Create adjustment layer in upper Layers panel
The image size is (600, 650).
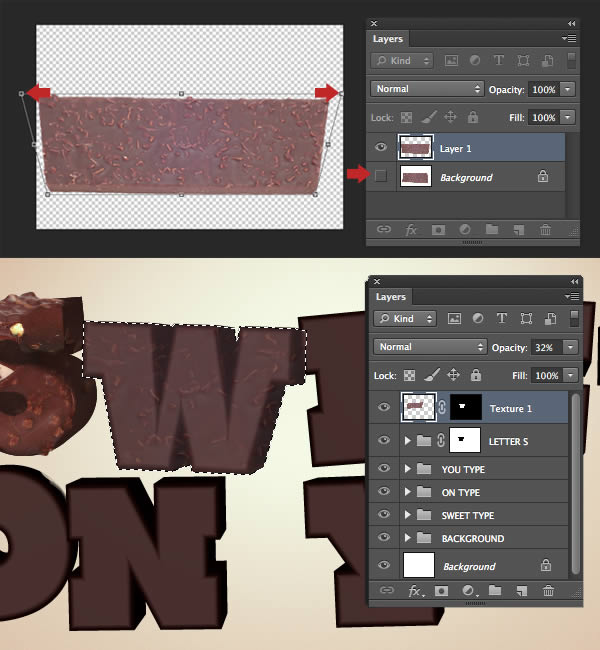[x=465, y=229]
